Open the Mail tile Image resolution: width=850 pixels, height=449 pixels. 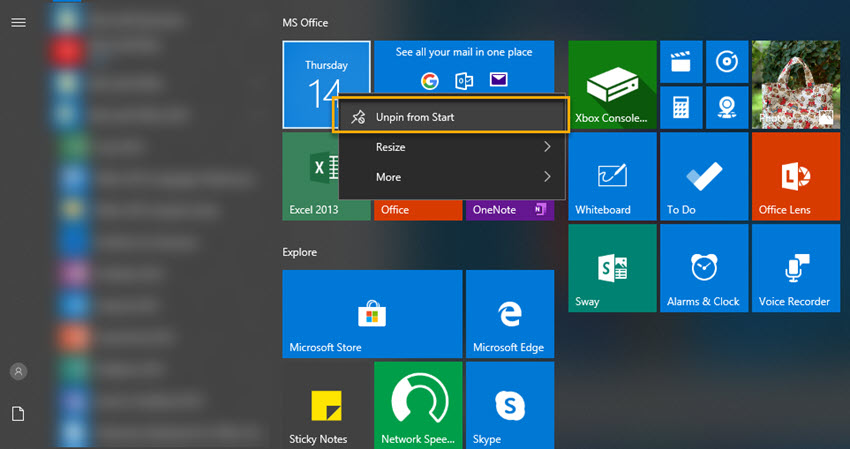tap(464, 66)
